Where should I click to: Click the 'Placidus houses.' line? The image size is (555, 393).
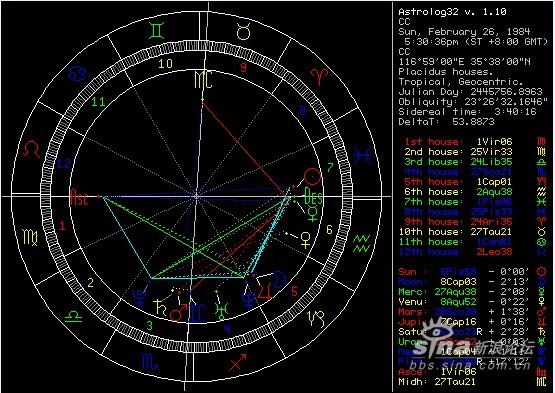pos(446,72)
